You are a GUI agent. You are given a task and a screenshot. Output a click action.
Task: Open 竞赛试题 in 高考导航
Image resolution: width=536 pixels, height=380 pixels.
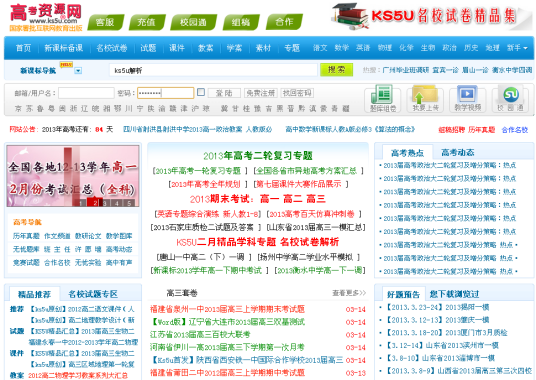point(26,262)
